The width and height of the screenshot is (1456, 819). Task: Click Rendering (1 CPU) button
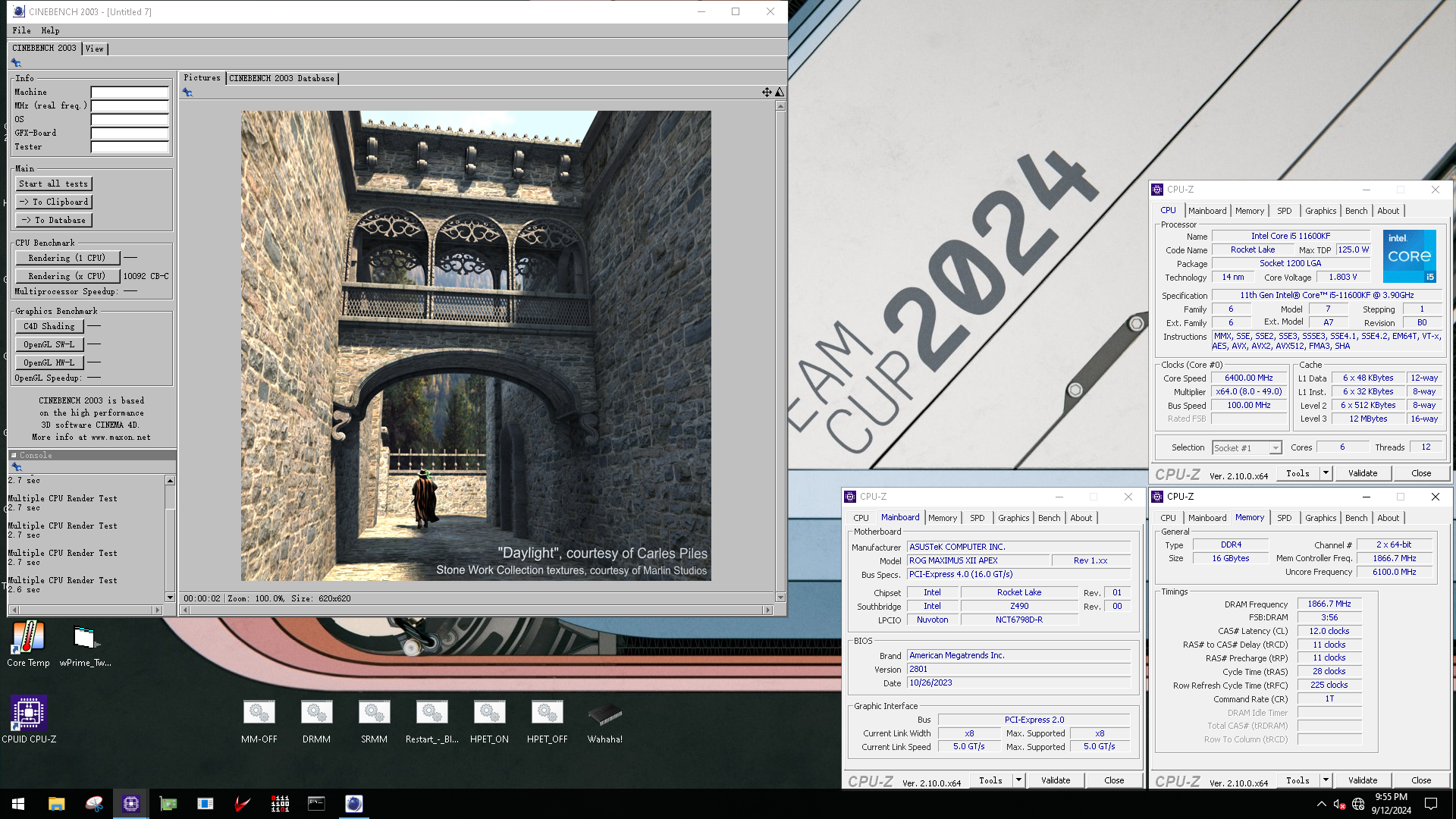pos(67,258)
